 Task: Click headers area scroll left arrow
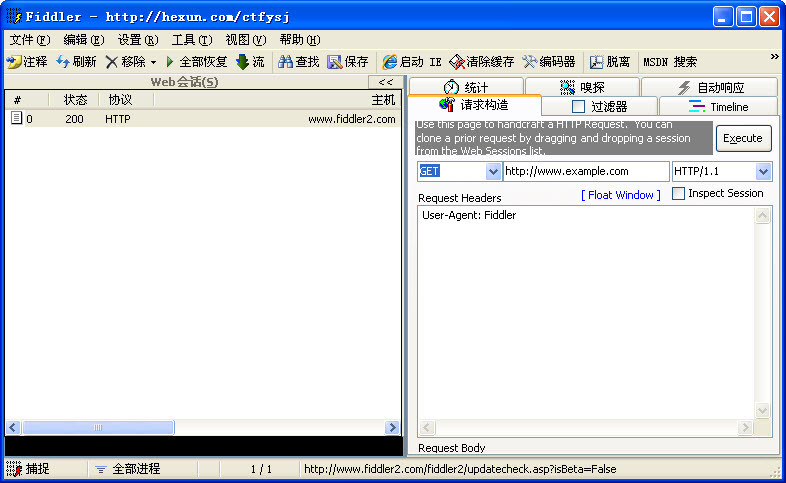pyautogui.click(x=427, y=427)
